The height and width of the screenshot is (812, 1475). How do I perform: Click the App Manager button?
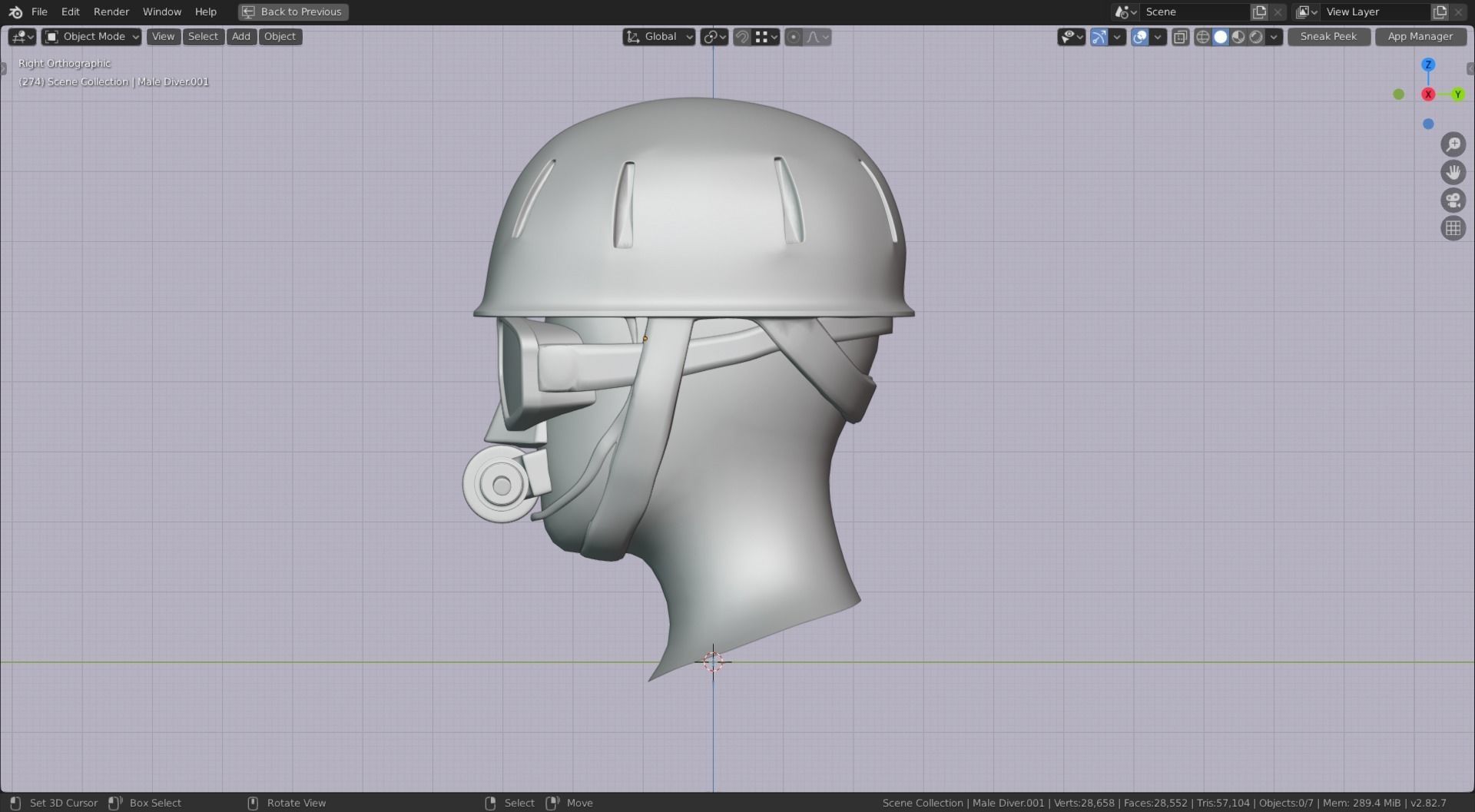click(x=1420, y=36)
